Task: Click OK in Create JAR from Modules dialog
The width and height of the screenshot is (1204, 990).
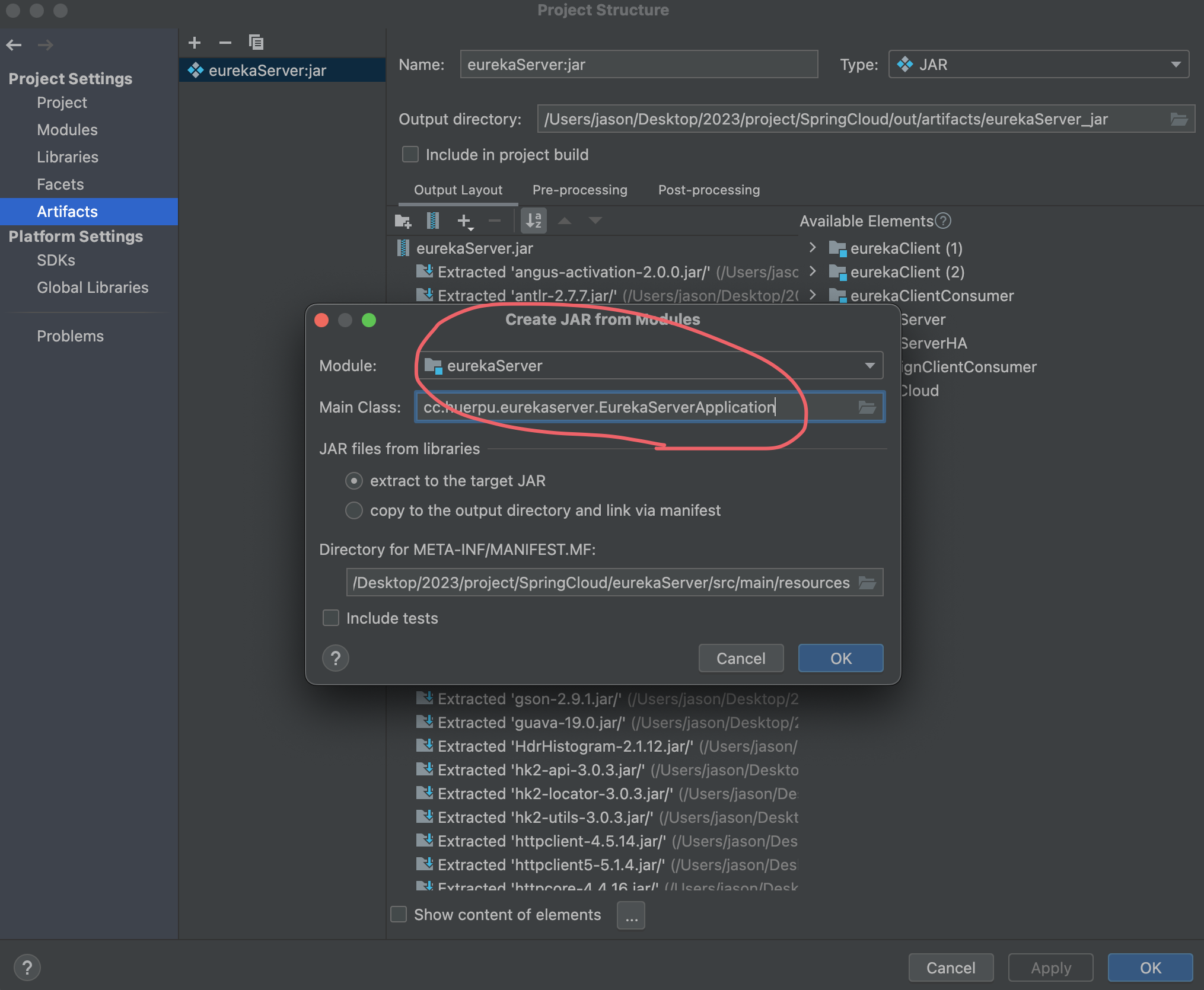Action: pyautogui.click(x=840, y=658)
